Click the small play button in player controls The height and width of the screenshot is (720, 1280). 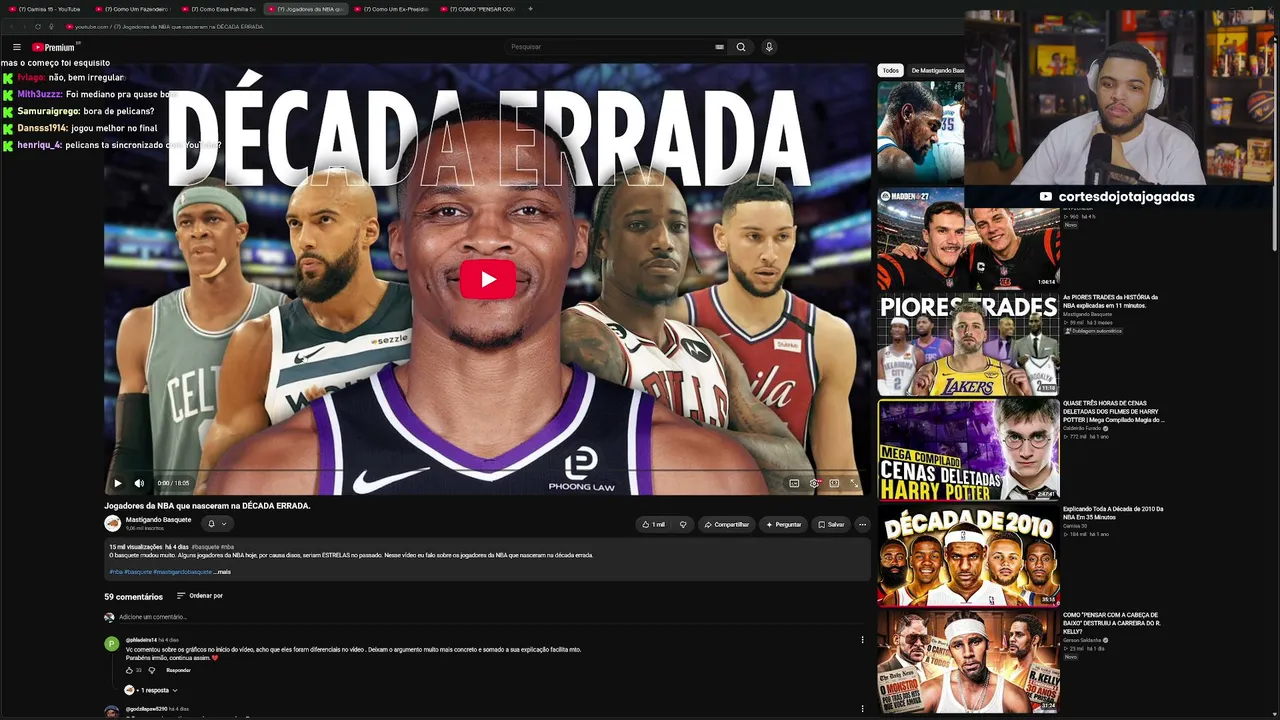pos(117,483)
